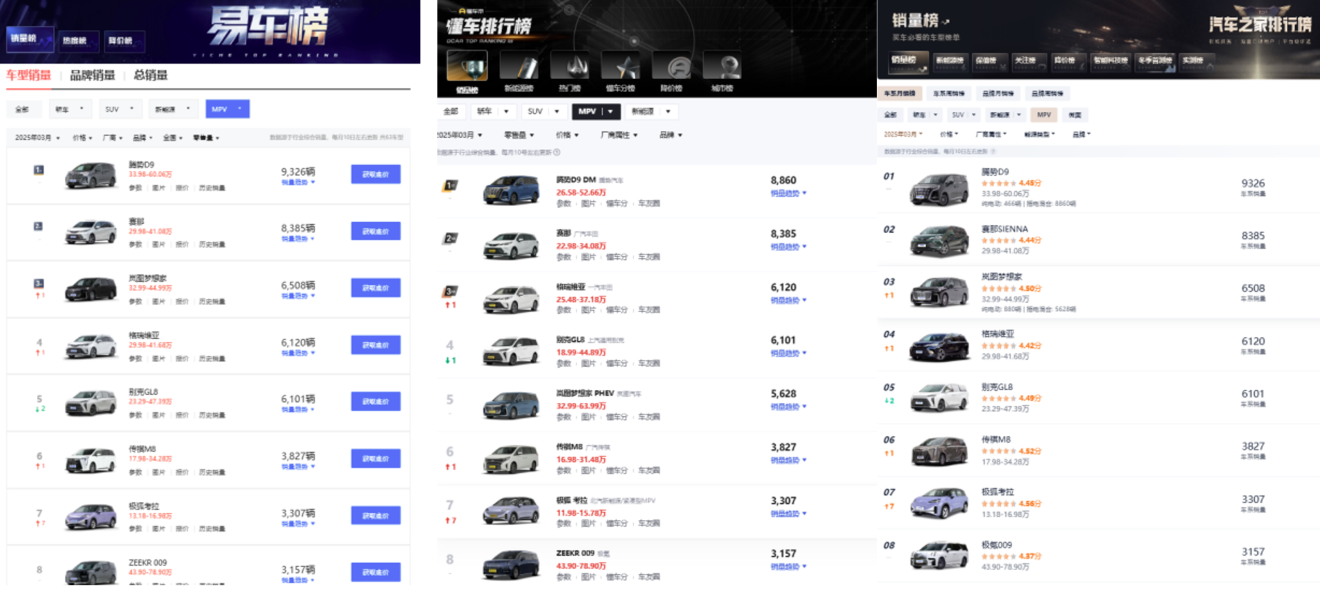
Task: Select the 全部 filter in 易车榜
Action: [22, 109]
